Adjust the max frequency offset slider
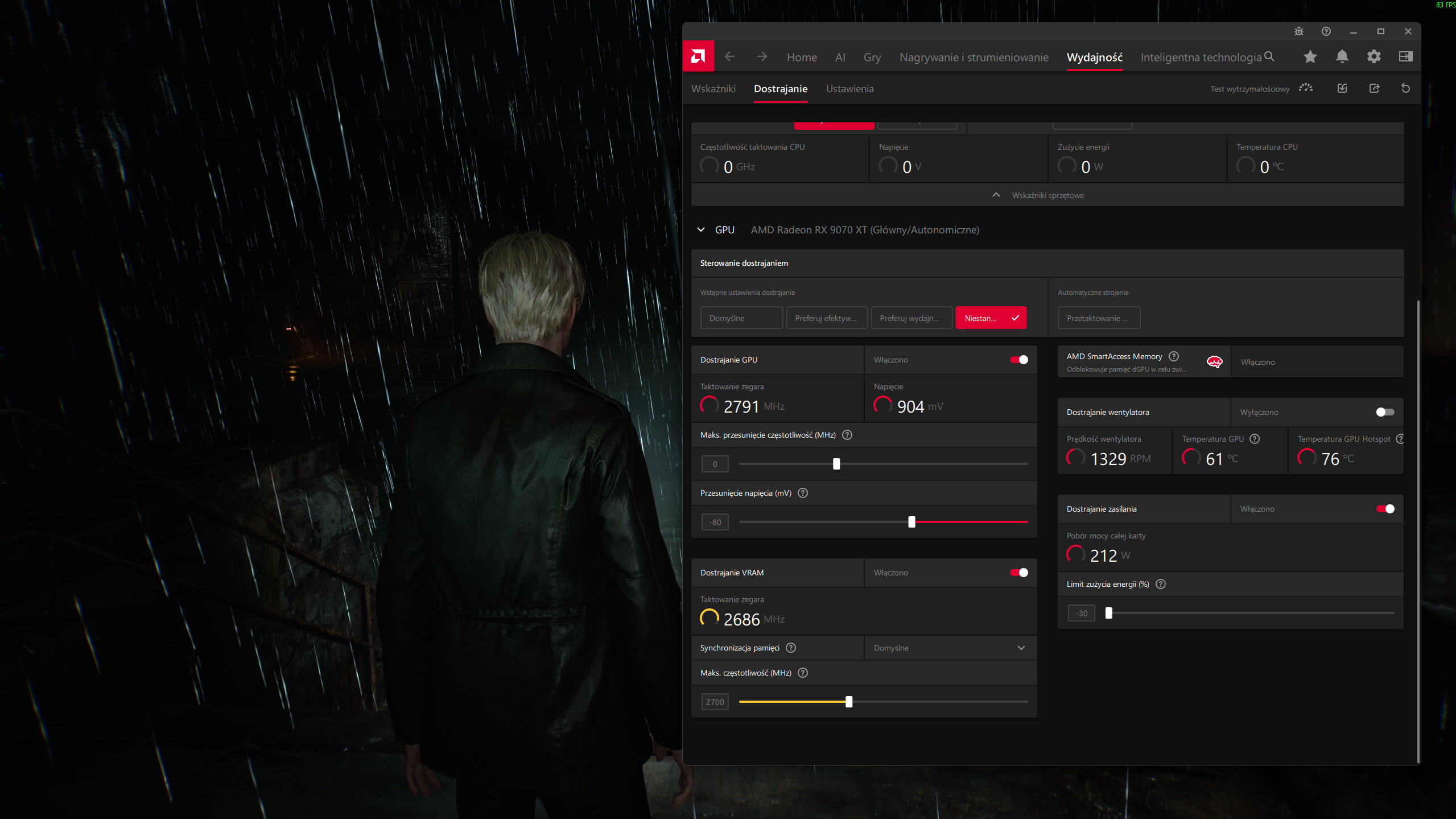 836,464
